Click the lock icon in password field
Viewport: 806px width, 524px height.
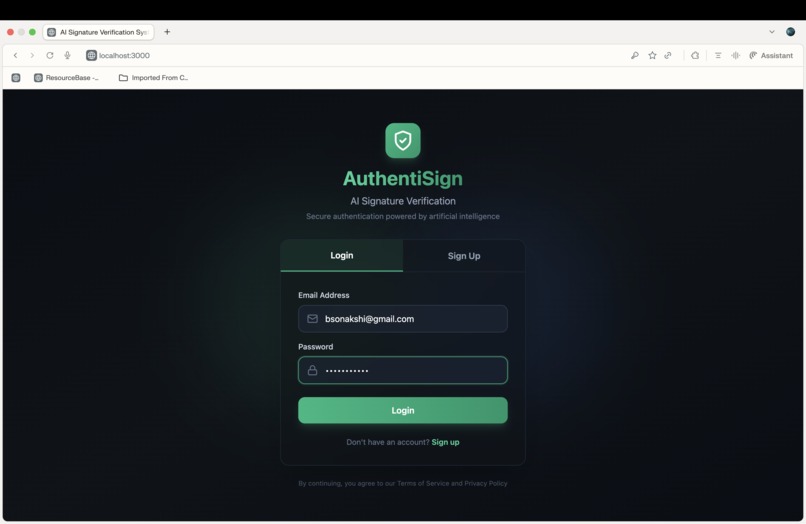313,370
